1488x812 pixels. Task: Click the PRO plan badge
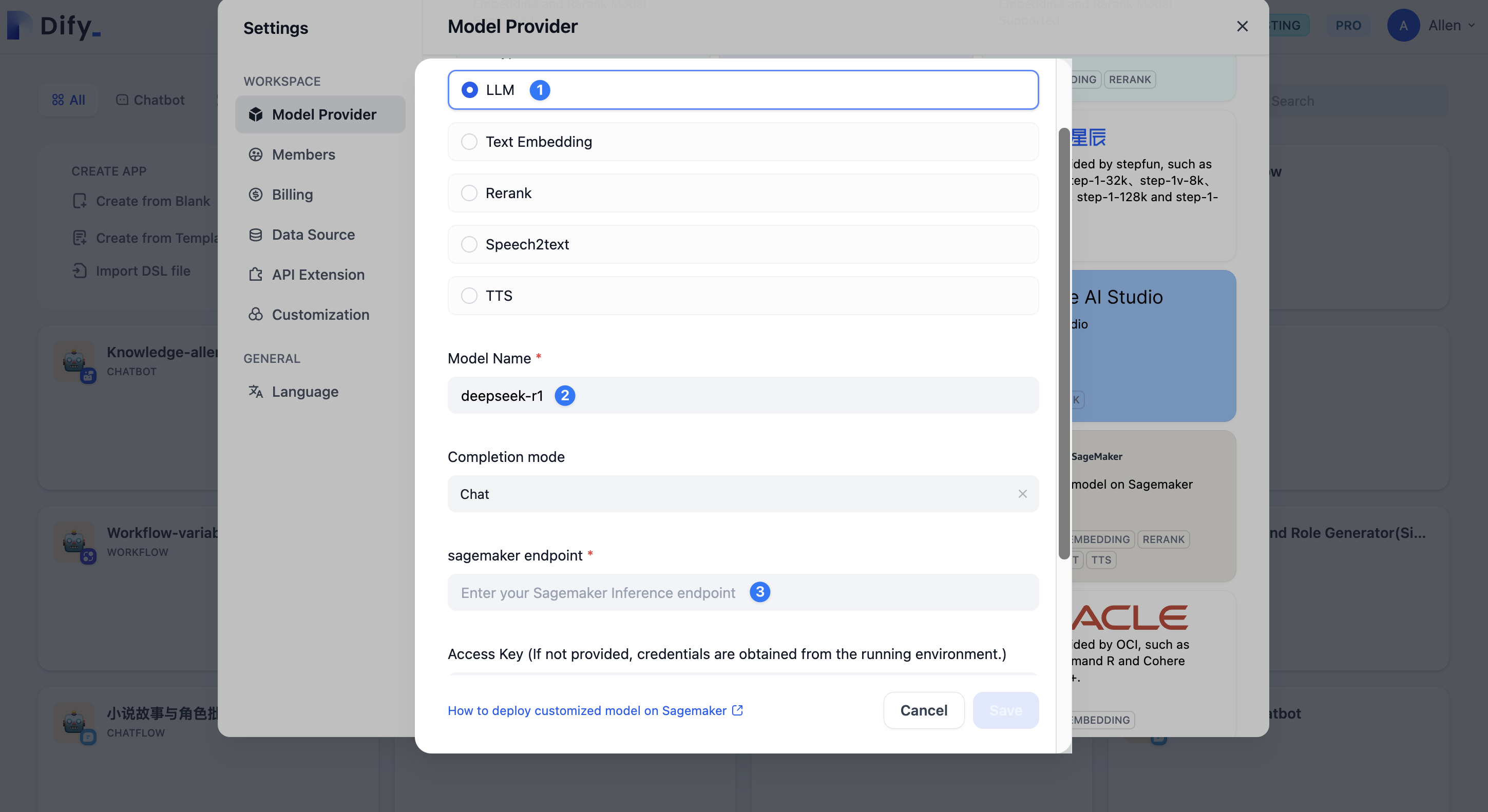pos(1348,26)
